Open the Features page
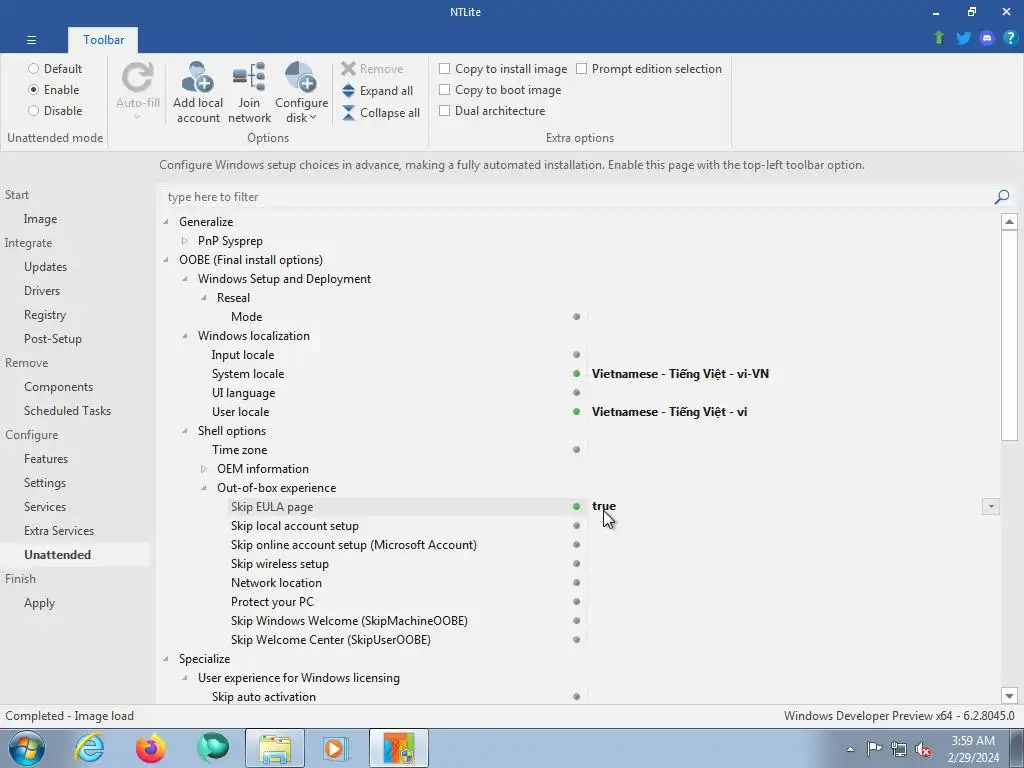Screen dimensions: 1024x768 click(46, 458)
